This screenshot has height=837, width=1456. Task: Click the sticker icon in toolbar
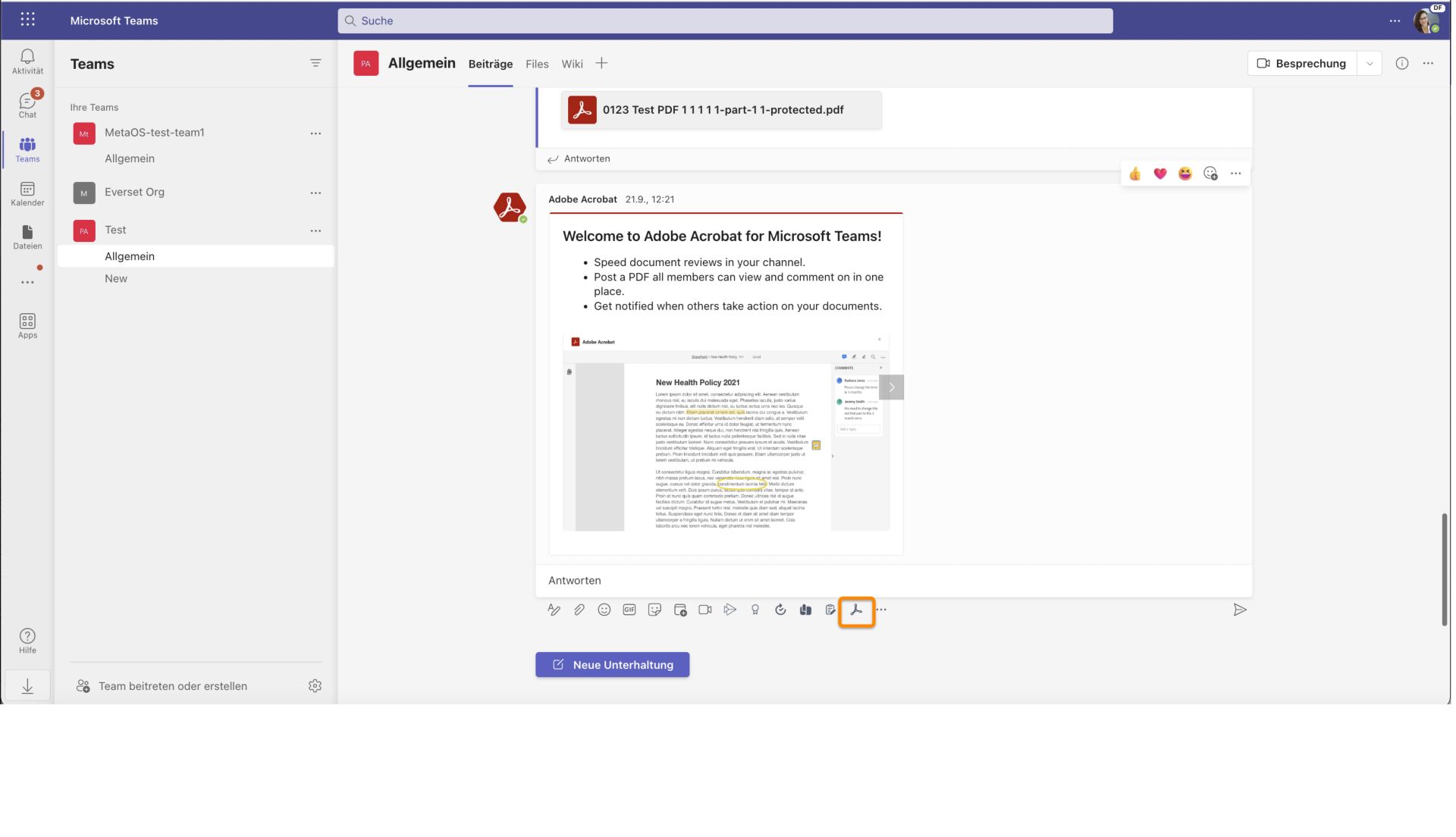pyautogui.click(x=654, y=609)
